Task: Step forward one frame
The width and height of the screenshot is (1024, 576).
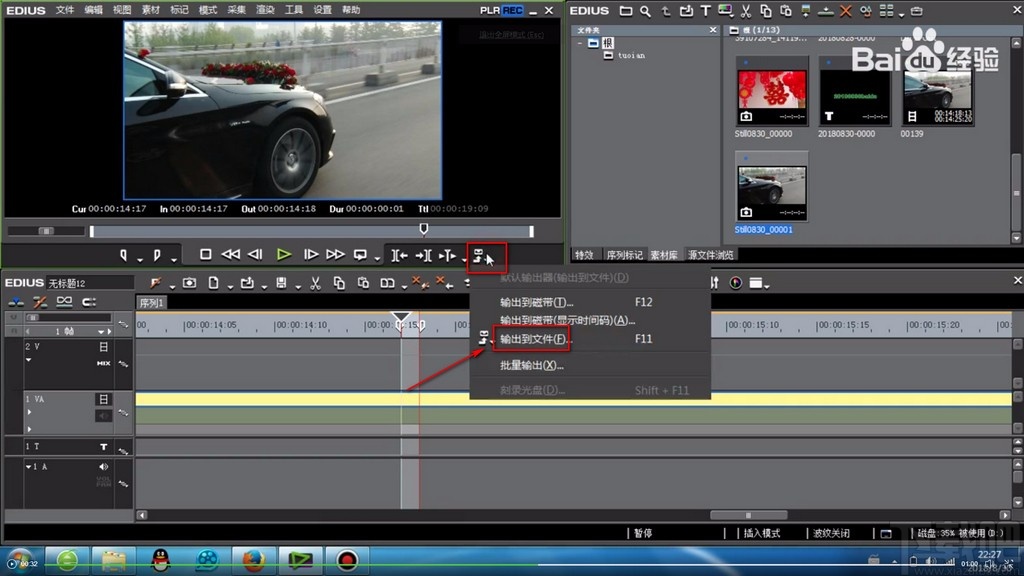Action: click(x=311, y=254)
